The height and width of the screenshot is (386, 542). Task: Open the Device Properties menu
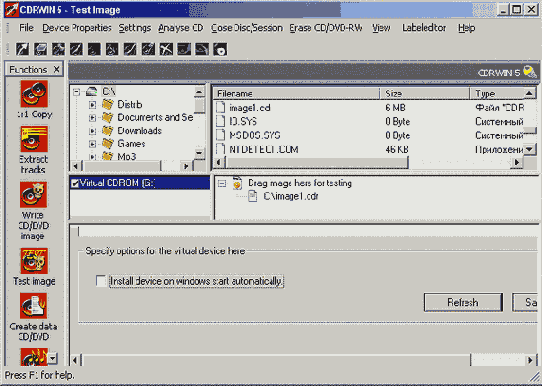click(77, 28)
